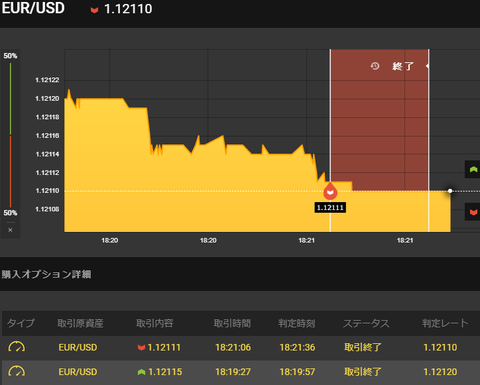
Task: Click the green high arrow in second row
Action: pos(141,372)
